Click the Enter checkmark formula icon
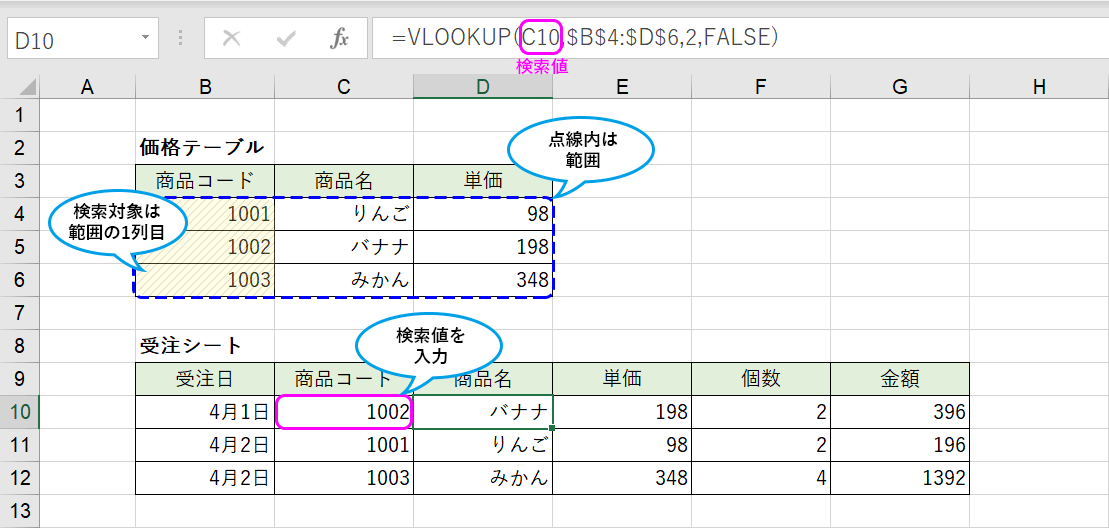This screenshot has height=528, width=1109. tap(286, 39)
